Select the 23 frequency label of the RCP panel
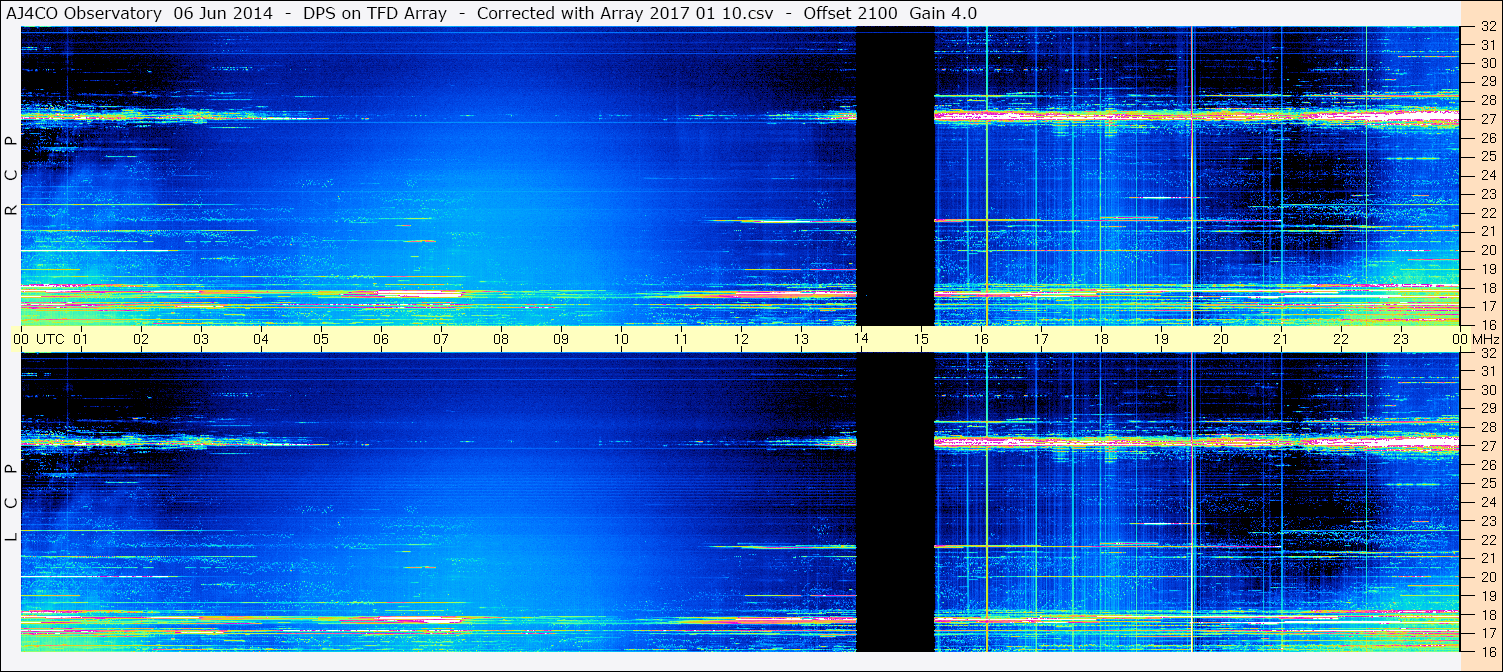This screenshot has width=1503, height=672. (x=1487, y=194)
